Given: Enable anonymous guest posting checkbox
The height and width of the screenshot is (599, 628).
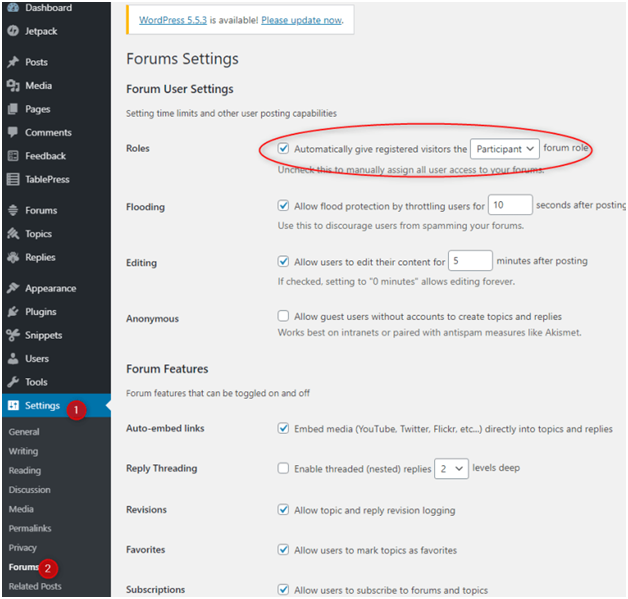Looking at the screenshot, I should (283, 316).
